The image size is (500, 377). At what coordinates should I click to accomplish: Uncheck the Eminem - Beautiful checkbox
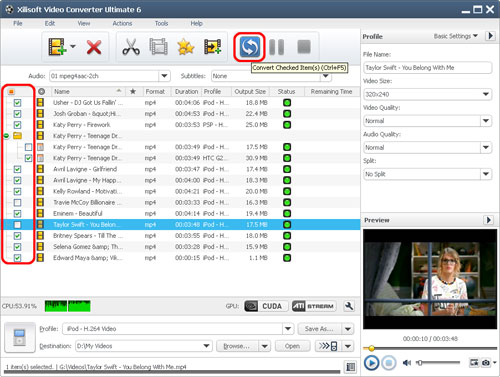[17, 213]
